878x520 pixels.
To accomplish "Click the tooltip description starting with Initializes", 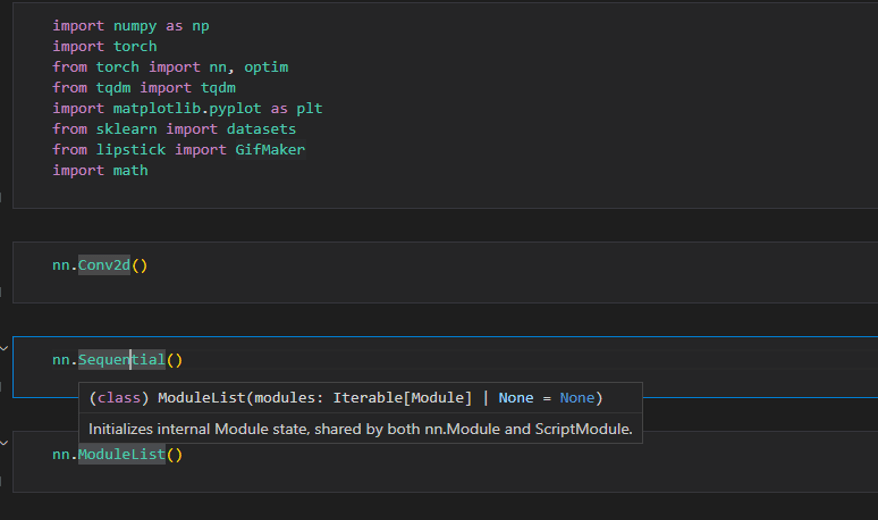I will pos(360,429).
